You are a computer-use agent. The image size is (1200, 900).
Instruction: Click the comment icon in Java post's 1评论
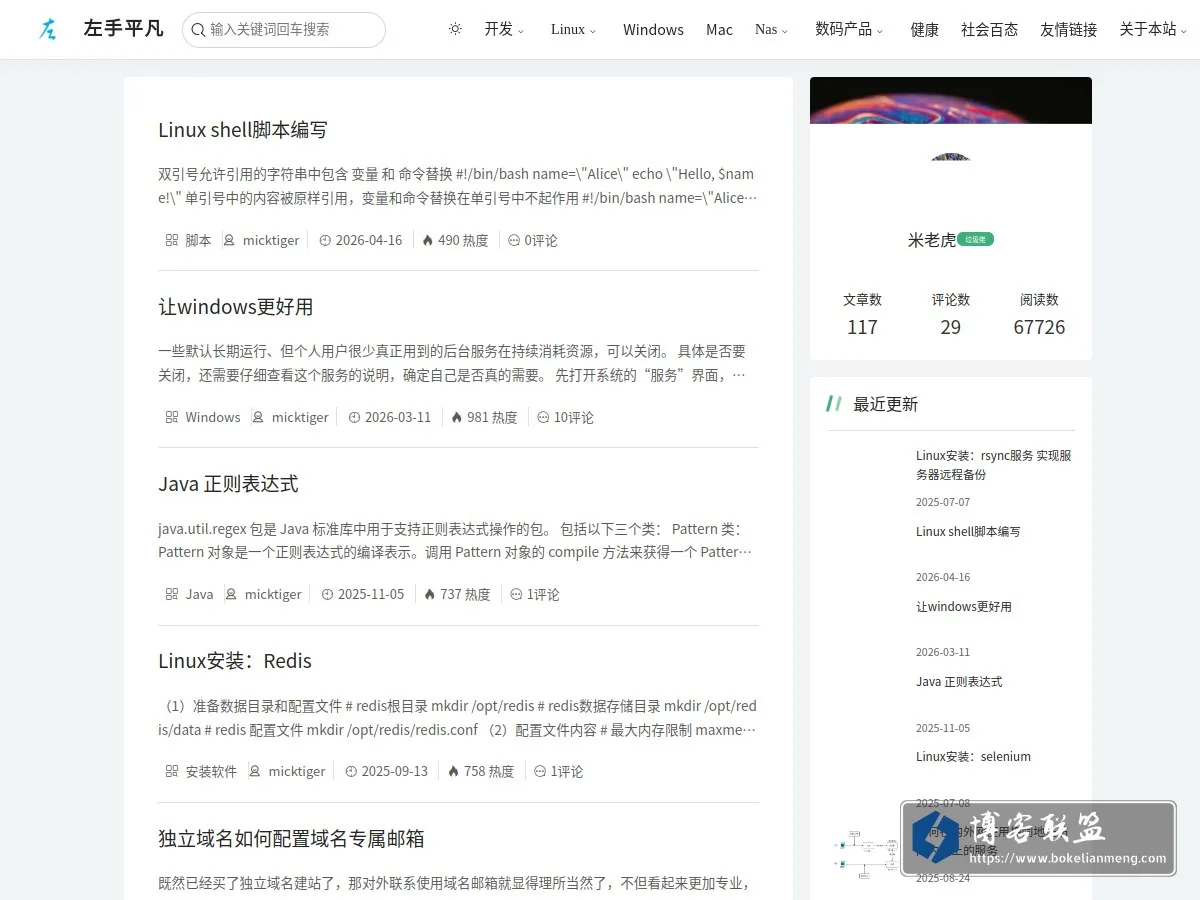(516, 594)
